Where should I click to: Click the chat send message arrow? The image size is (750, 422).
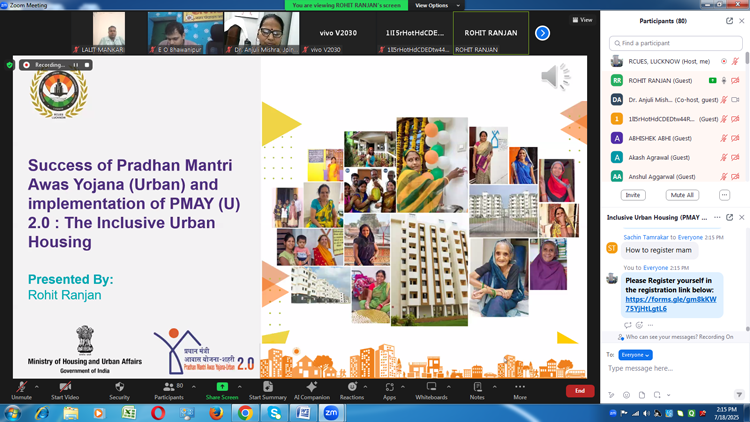pyautogui.click(x=739, y=395)
